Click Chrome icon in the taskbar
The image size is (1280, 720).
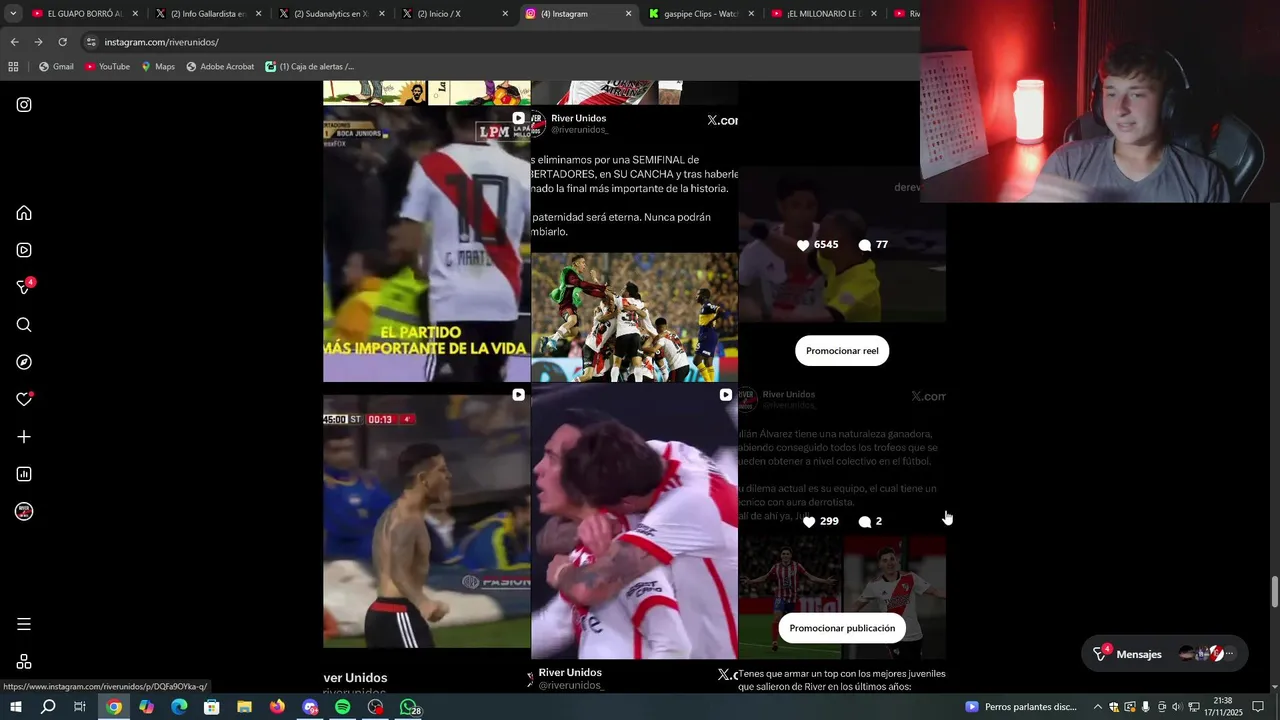pyautogui.click(x=114, y=707)
